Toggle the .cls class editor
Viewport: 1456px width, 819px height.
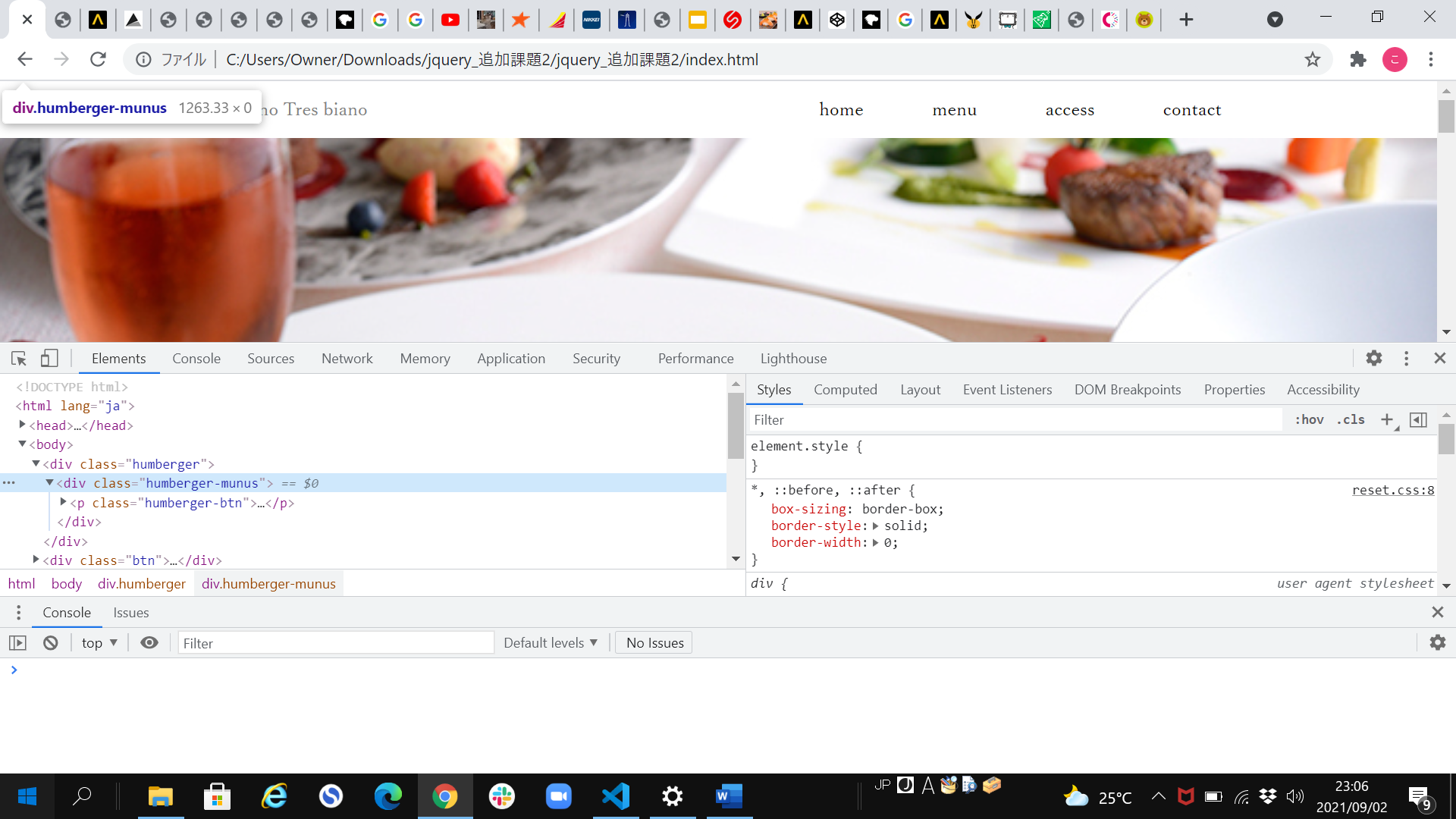(1351, 420)
